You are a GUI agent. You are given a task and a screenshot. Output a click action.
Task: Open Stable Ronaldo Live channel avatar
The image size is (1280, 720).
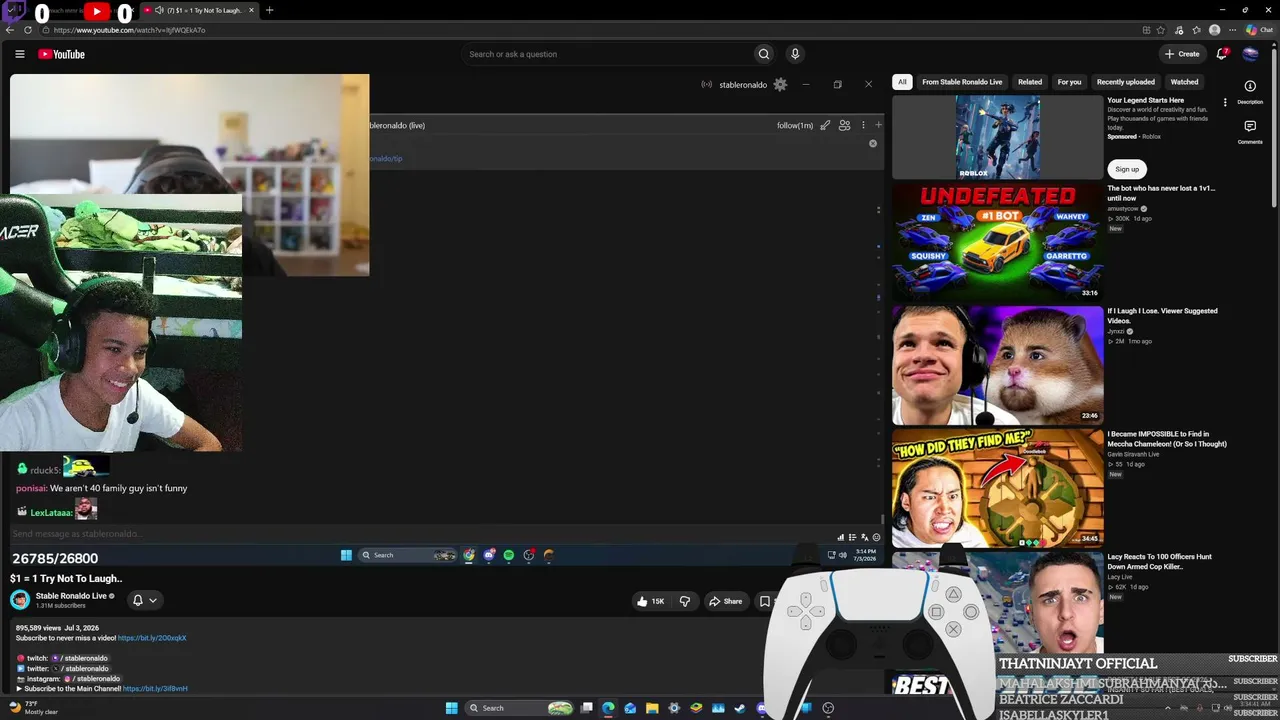pyautogui.click(x=20, y=600)
